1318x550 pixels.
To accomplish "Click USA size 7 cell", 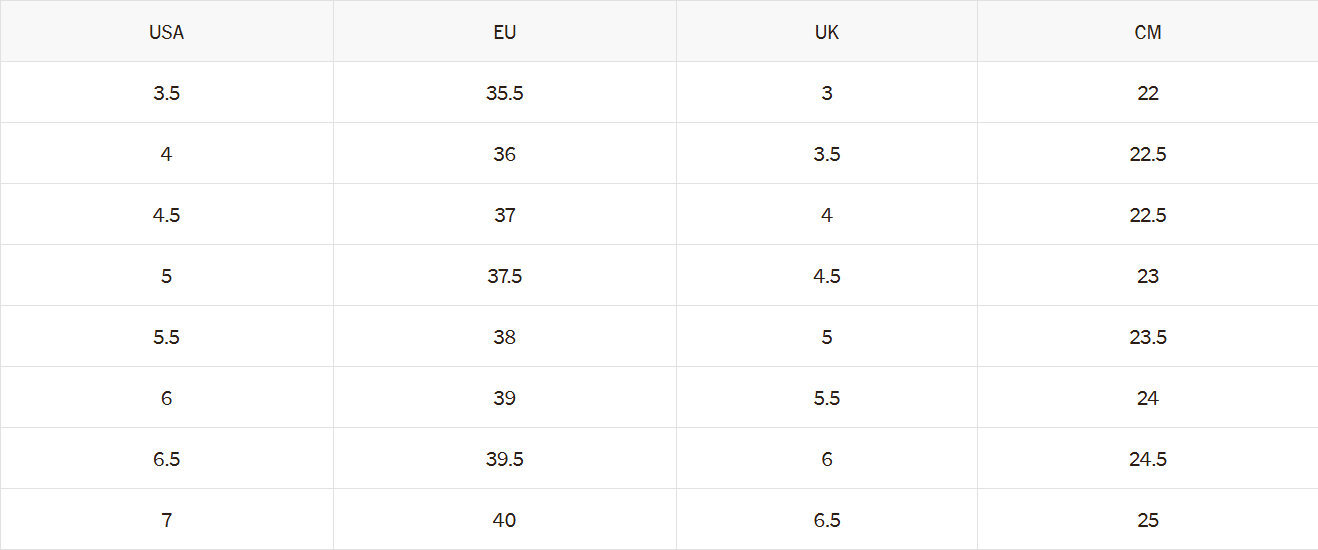I will tap(166, 520).
